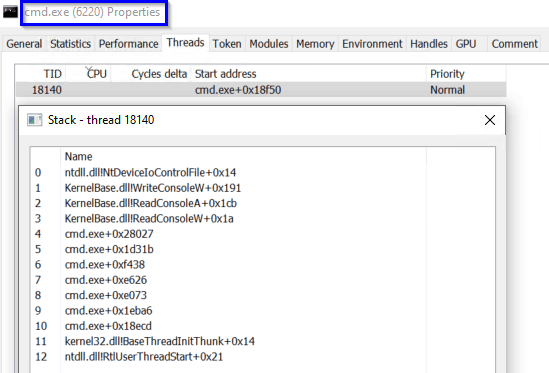Screen dimensions: 549x373
Task: Open the General tab
Action: tap(24, 44)
